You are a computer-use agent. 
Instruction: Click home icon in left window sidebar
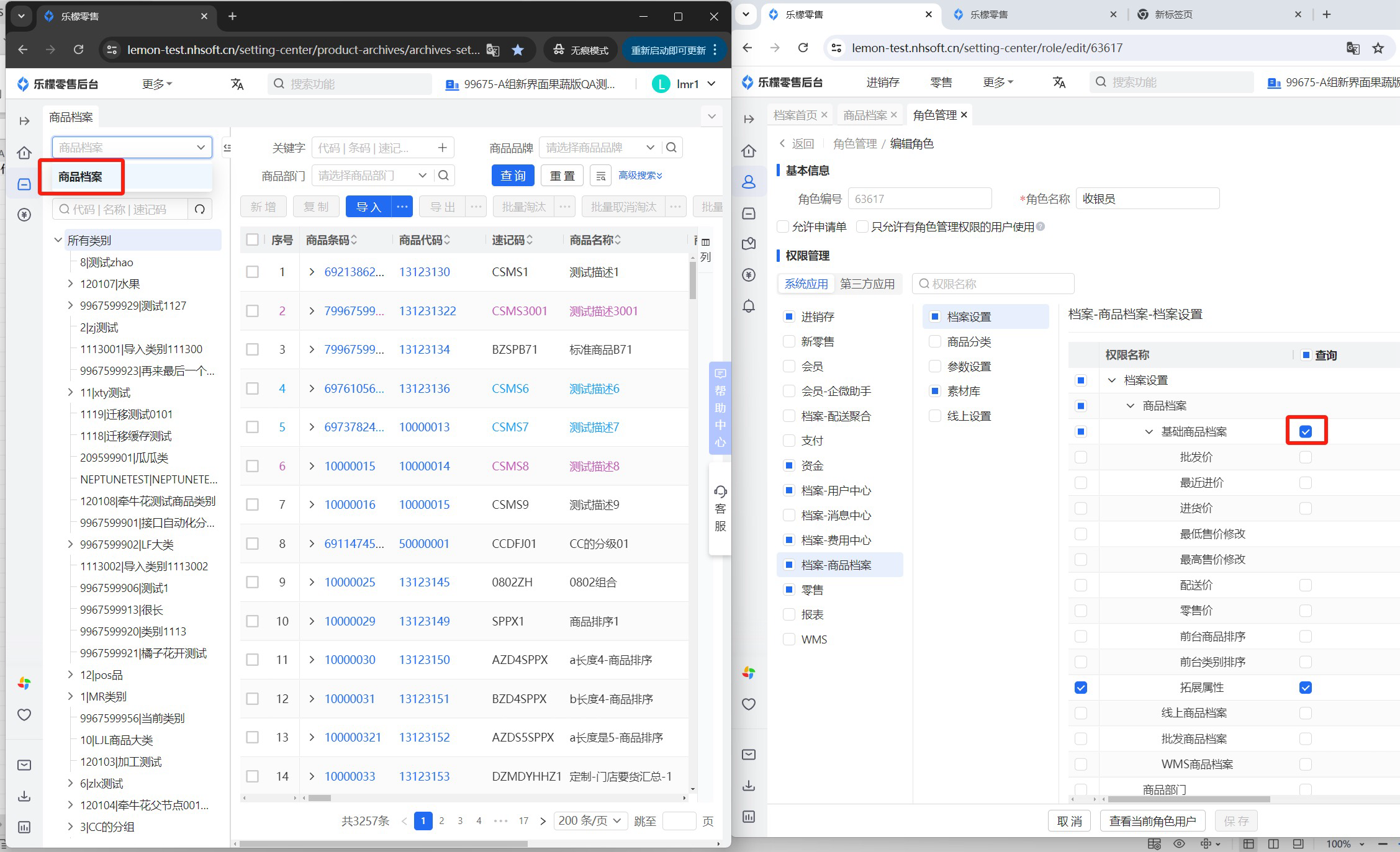pyautogui.click(x=24, y=152)
